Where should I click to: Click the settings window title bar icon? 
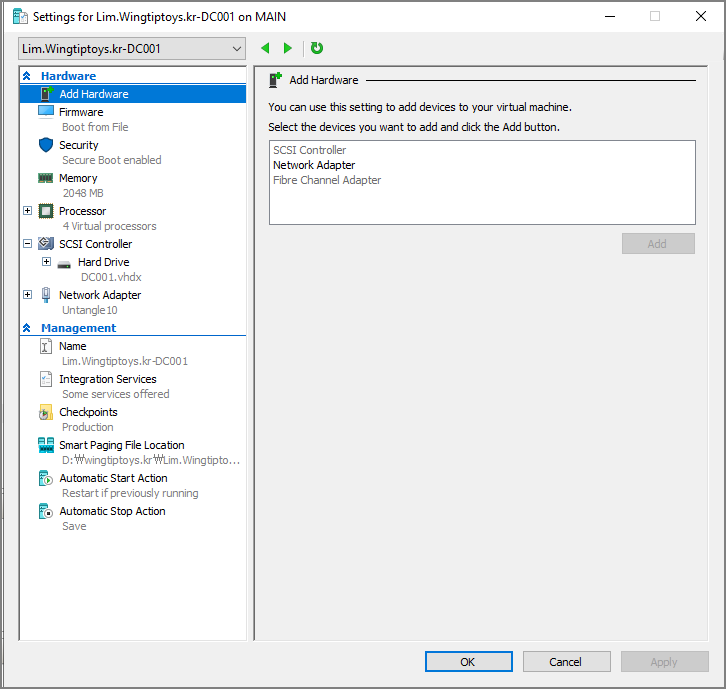coord(20,17)
